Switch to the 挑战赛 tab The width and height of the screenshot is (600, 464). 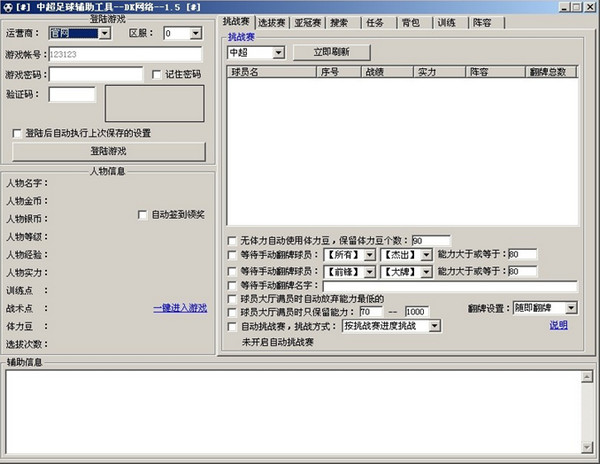[x=236, y=22]
